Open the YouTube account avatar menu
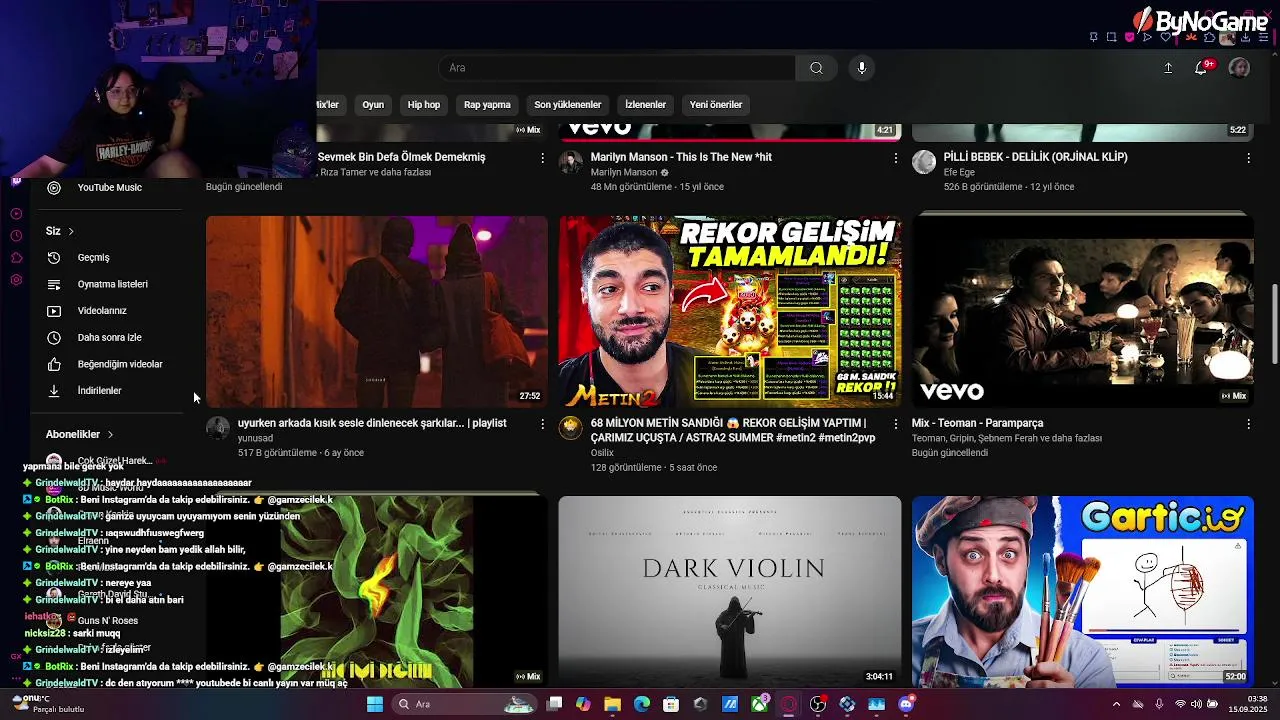The height and width of the screenshot is (720, 1280). [1239, 68]
